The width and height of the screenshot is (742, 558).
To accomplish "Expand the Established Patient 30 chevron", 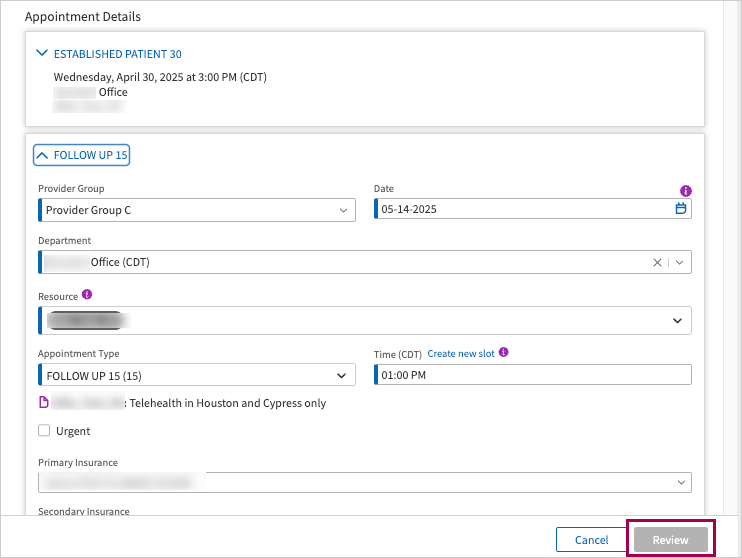I will [41, 54].
